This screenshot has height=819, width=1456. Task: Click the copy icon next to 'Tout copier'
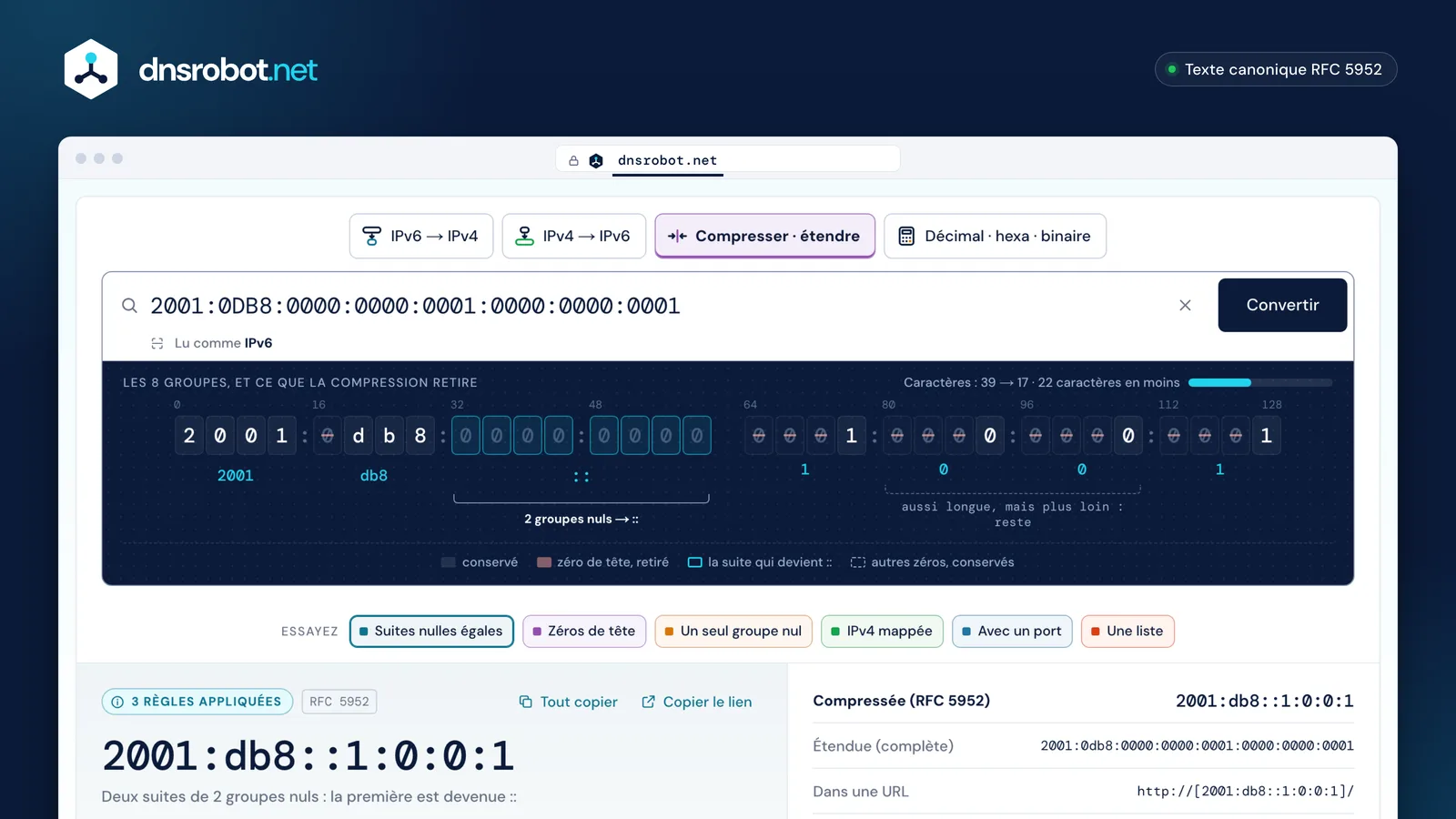point(525,702)
